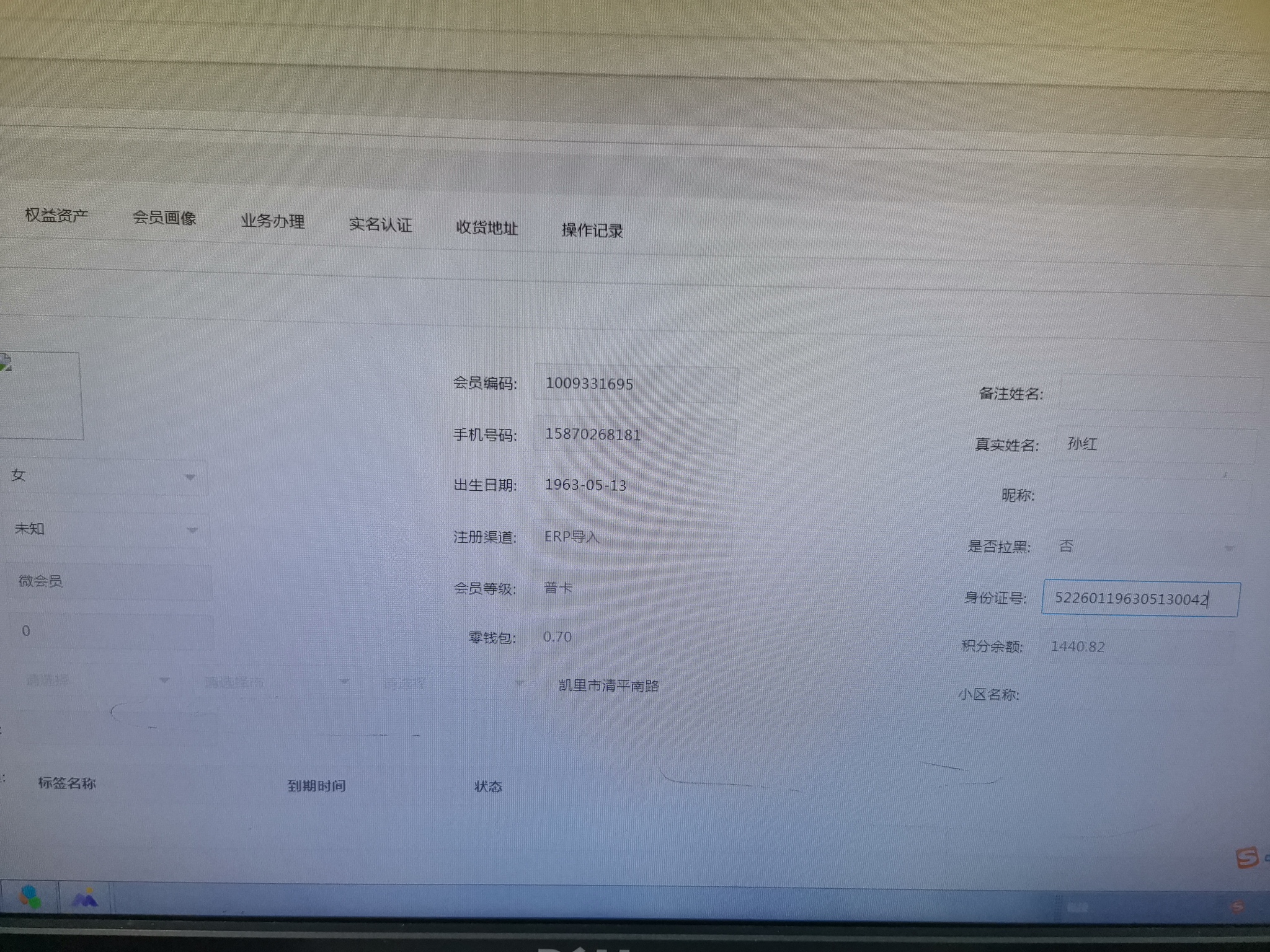Open the purple mountain taskbar icon

pos(85,898)
